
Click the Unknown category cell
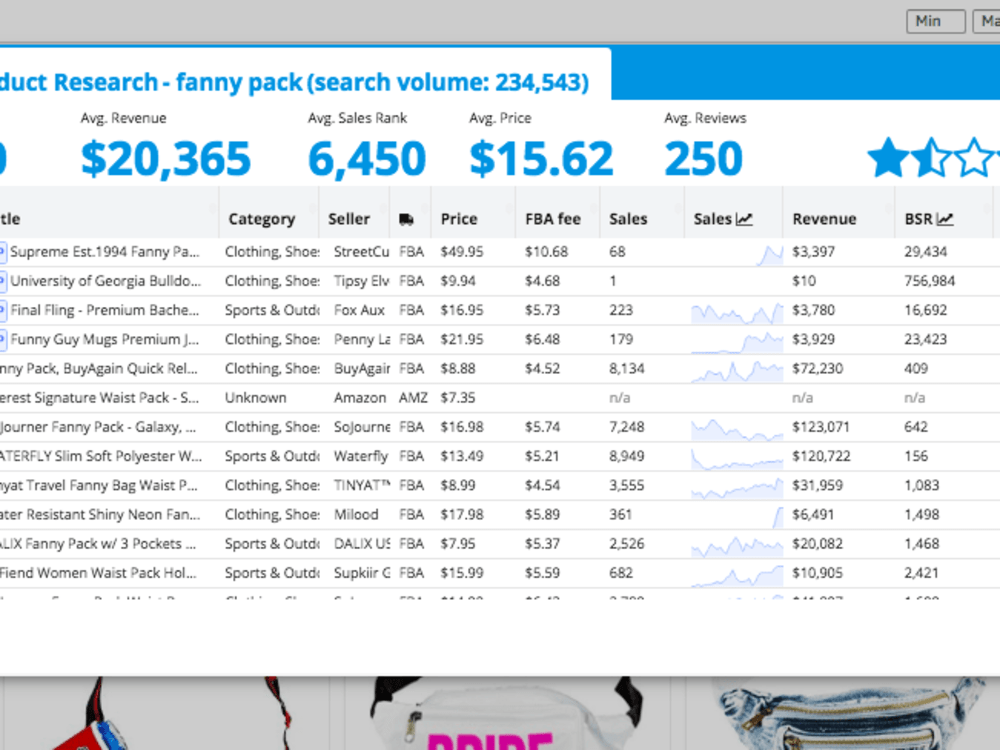click(255, 398)
